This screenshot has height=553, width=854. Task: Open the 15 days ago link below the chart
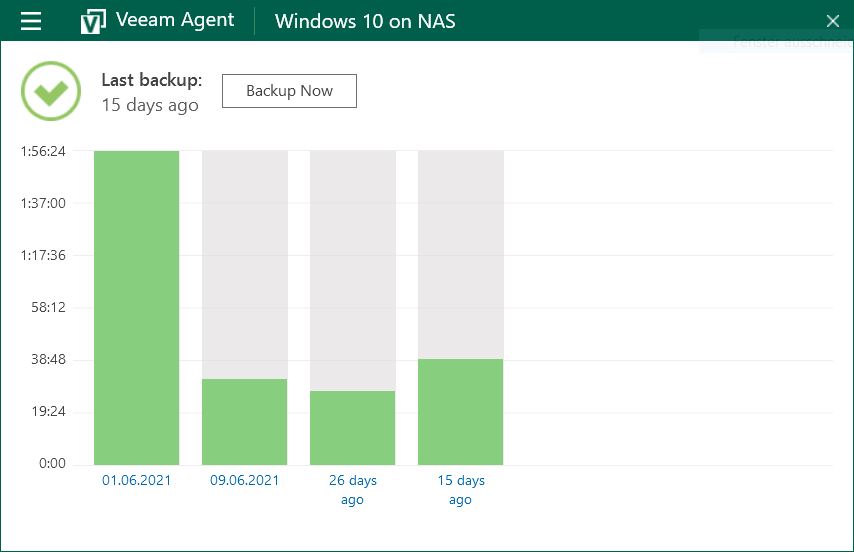(461, 490)
